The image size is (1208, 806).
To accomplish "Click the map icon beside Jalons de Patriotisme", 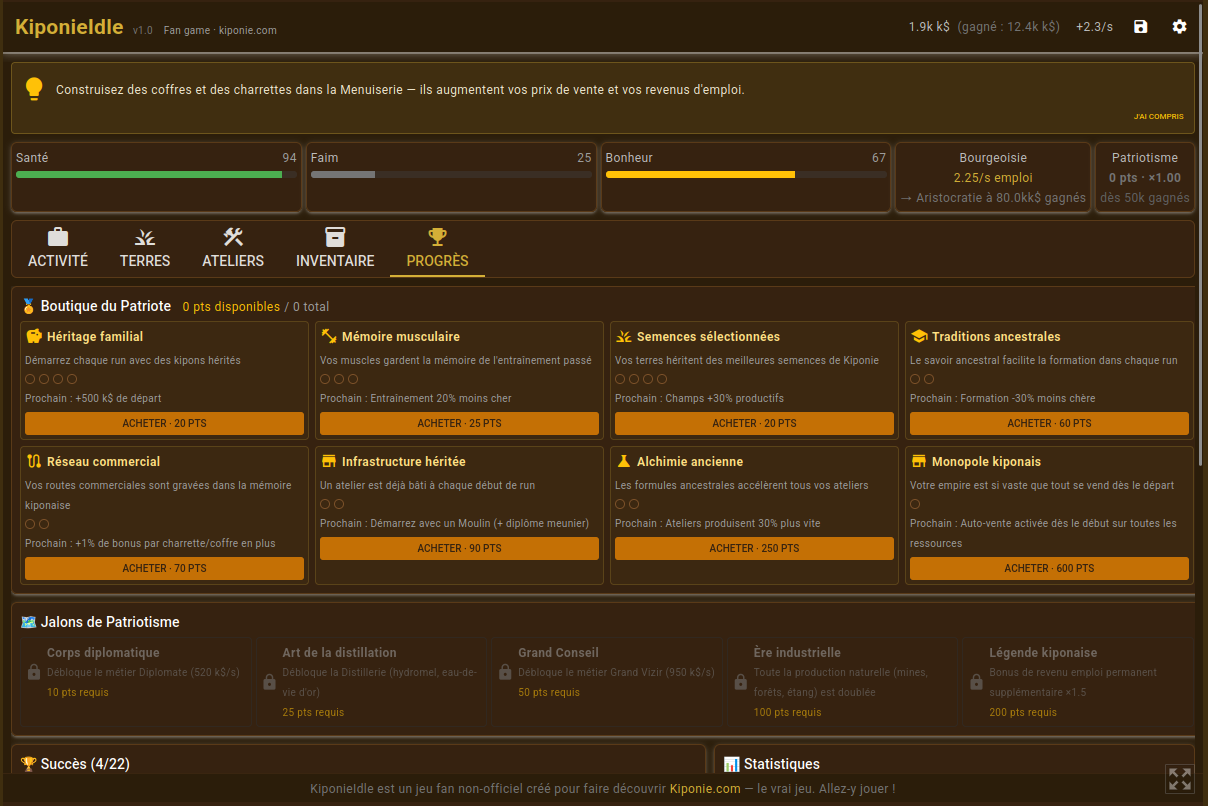I will 29,622.
